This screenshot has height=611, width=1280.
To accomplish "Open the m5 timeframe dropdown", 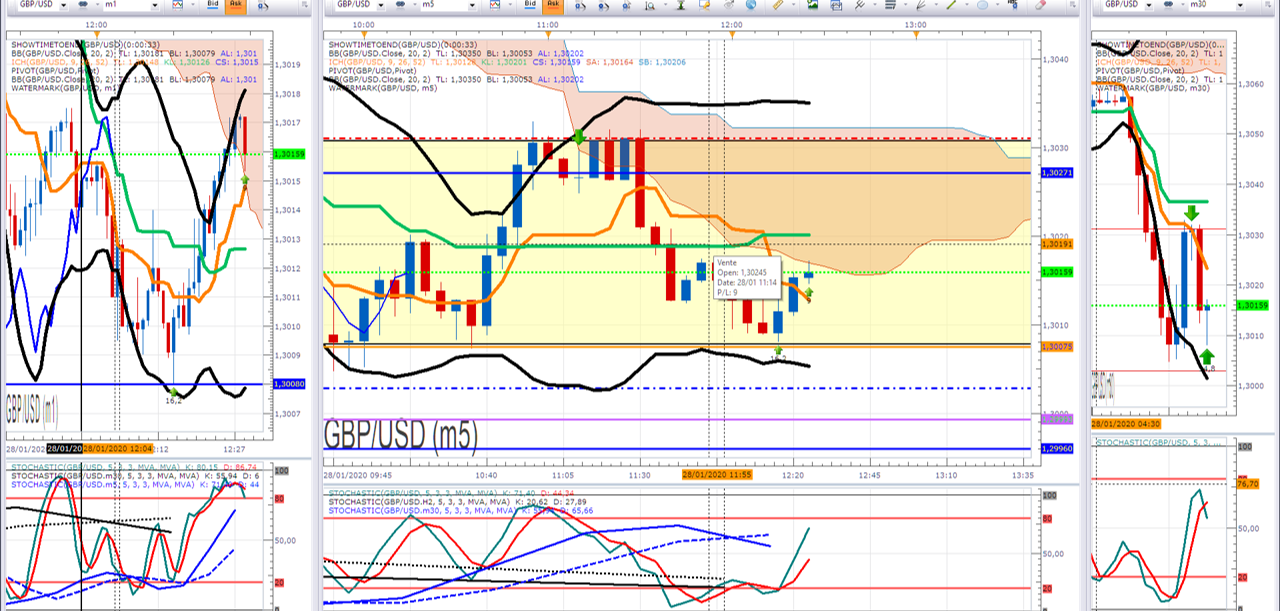I will point(472,5).
